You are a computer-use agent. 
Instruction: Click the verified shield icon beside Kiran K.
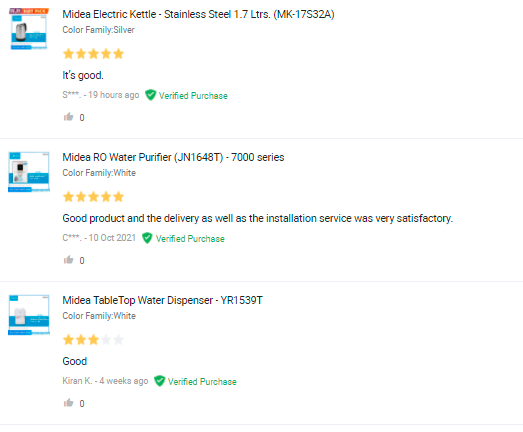pyautogui.click(x=159, y=381)
